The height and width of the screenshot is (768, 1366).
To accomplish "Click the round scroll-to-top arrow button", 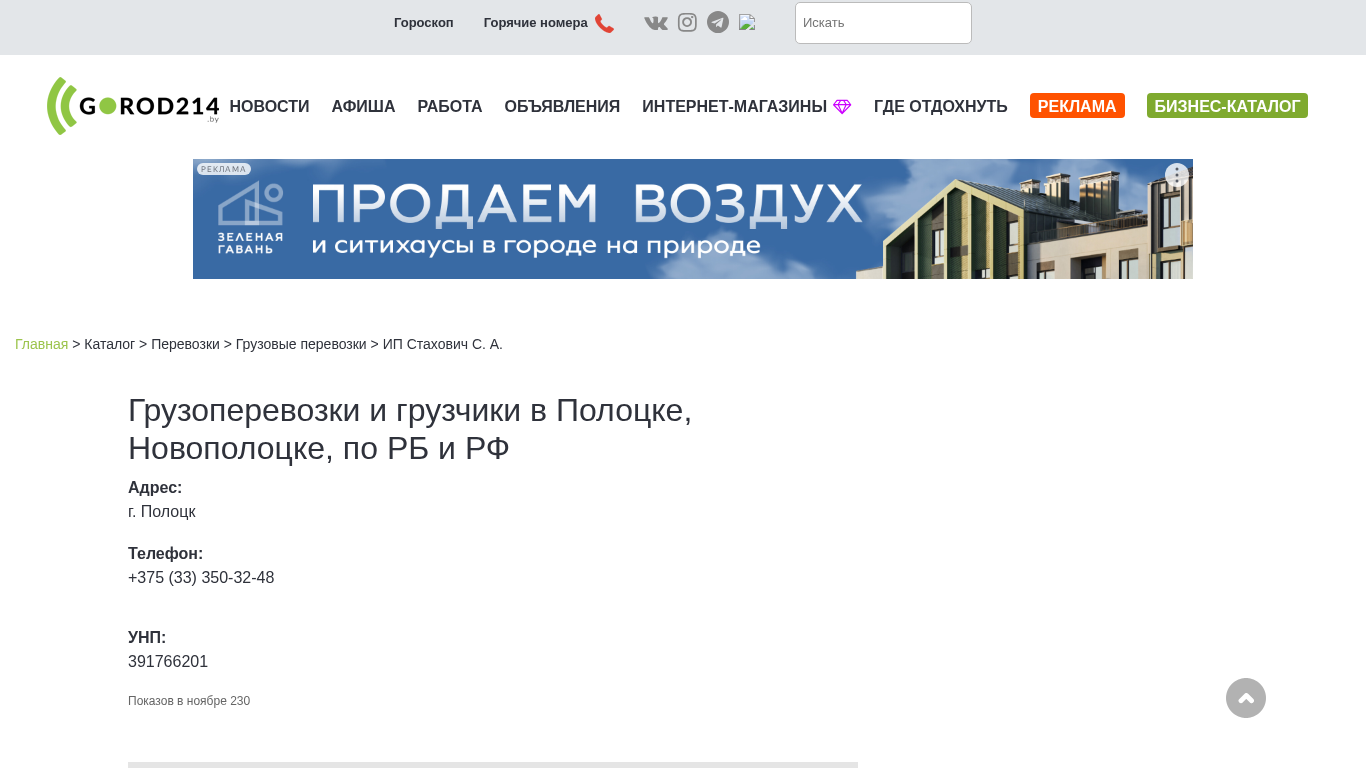I will [1246, 698].
